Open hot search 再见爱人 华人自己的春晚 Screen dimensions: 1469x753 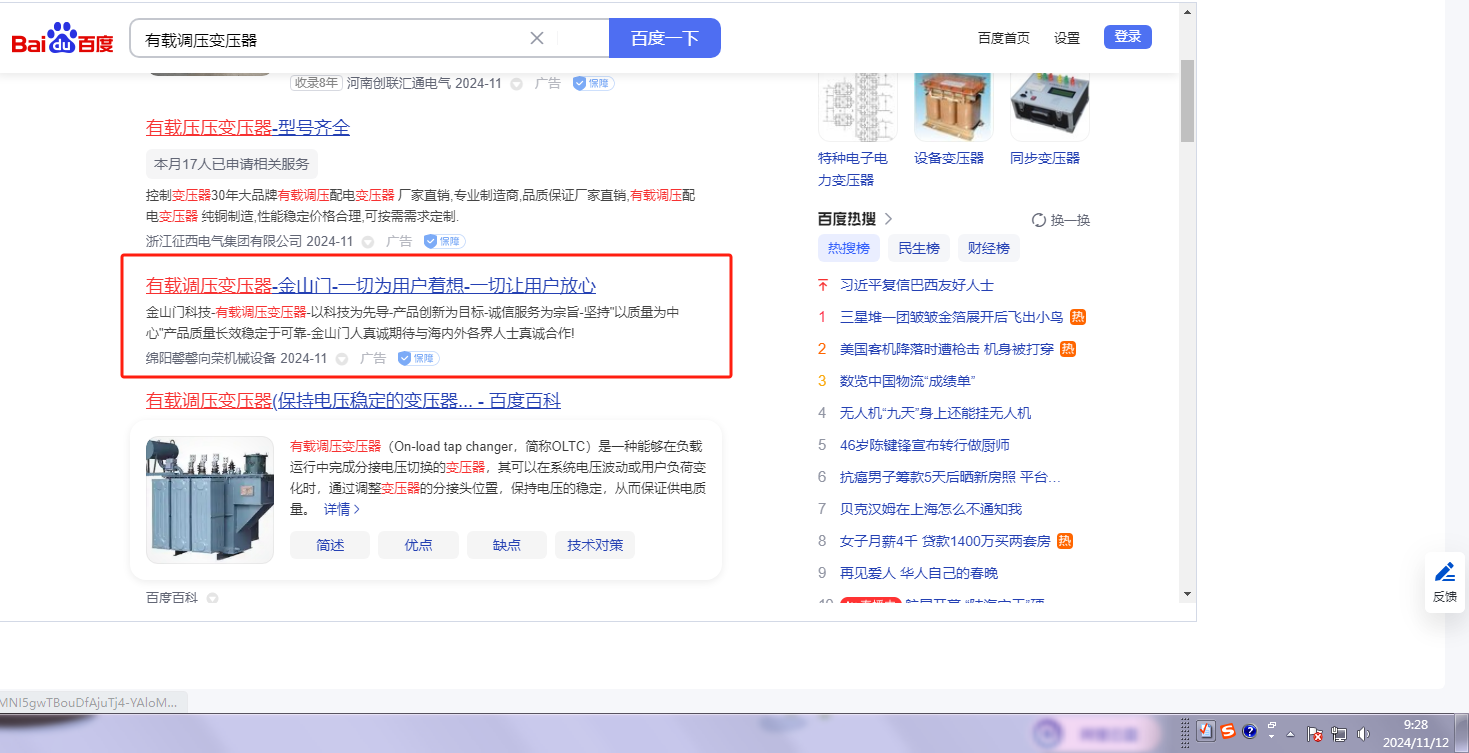tap(919, 573)
